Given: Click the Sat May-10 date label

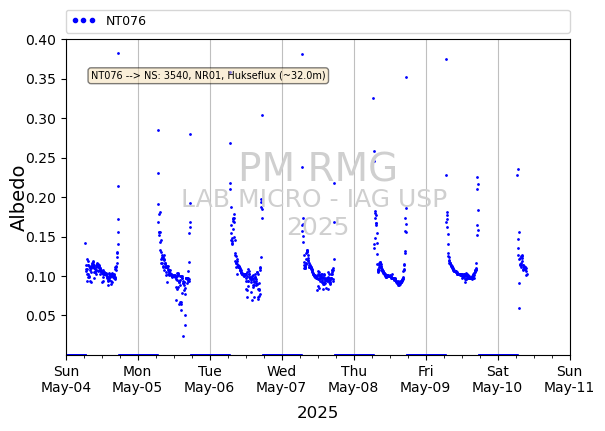Looking at the screenshot, I should (x=497, y=379).
